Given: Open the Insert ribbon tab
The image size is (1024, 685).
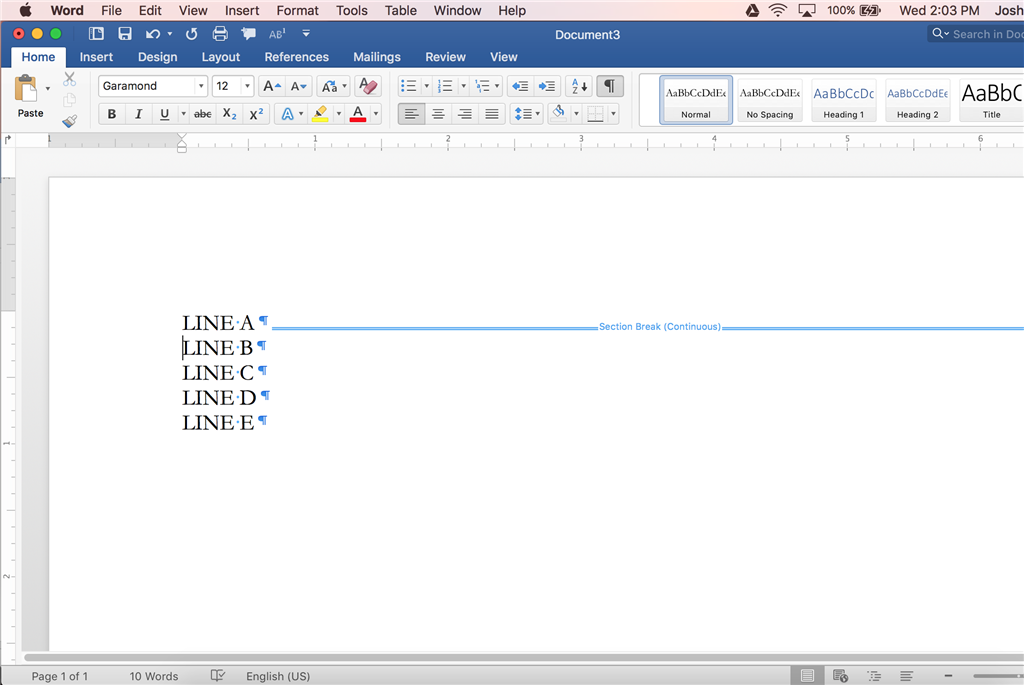Looking at the screenshot, I should (x=96, y=57).
